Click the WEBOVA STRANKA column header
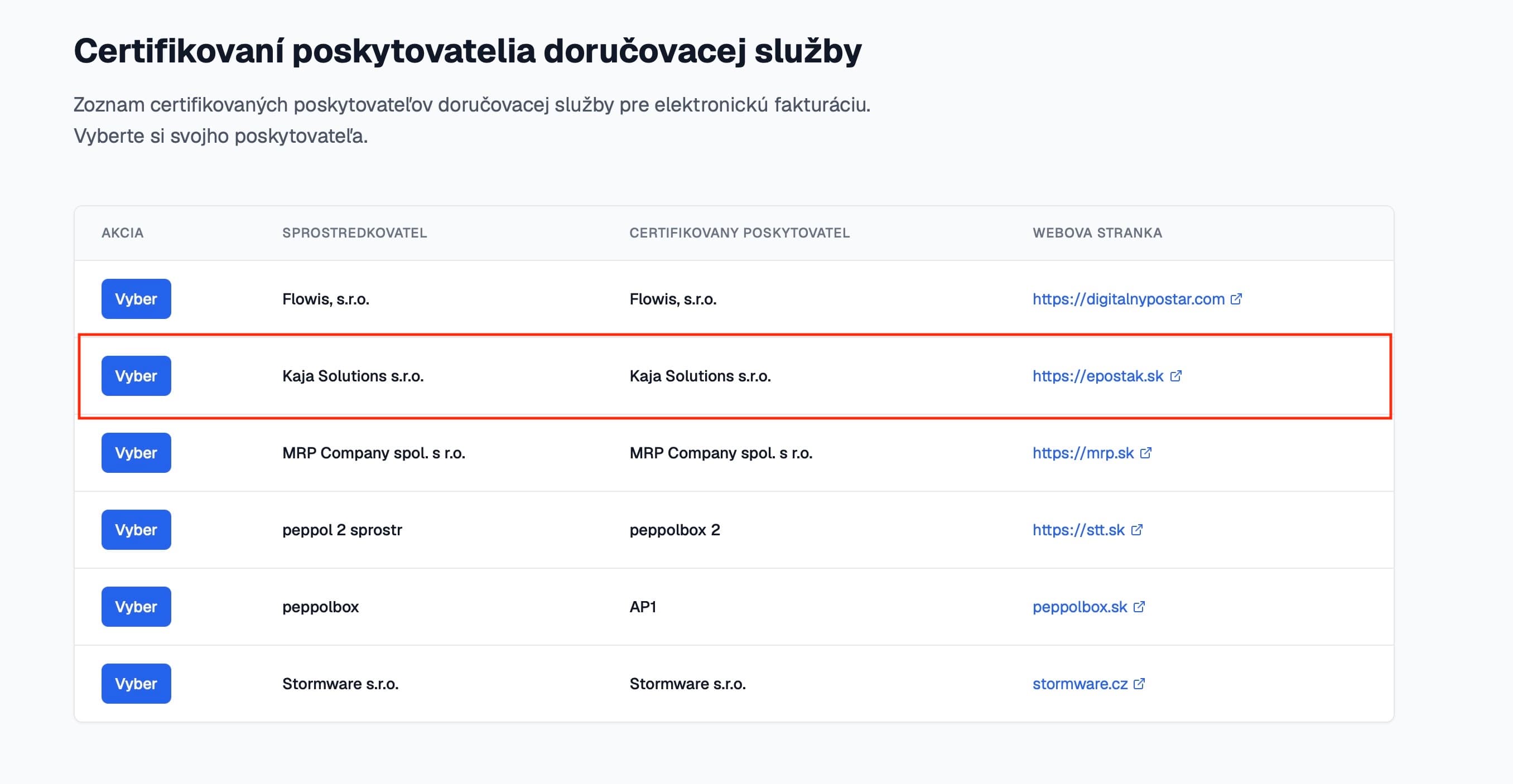Image resolution: width=1513 pixels, height=784 pixels. pyautogui.click(x=1097, y=233)
